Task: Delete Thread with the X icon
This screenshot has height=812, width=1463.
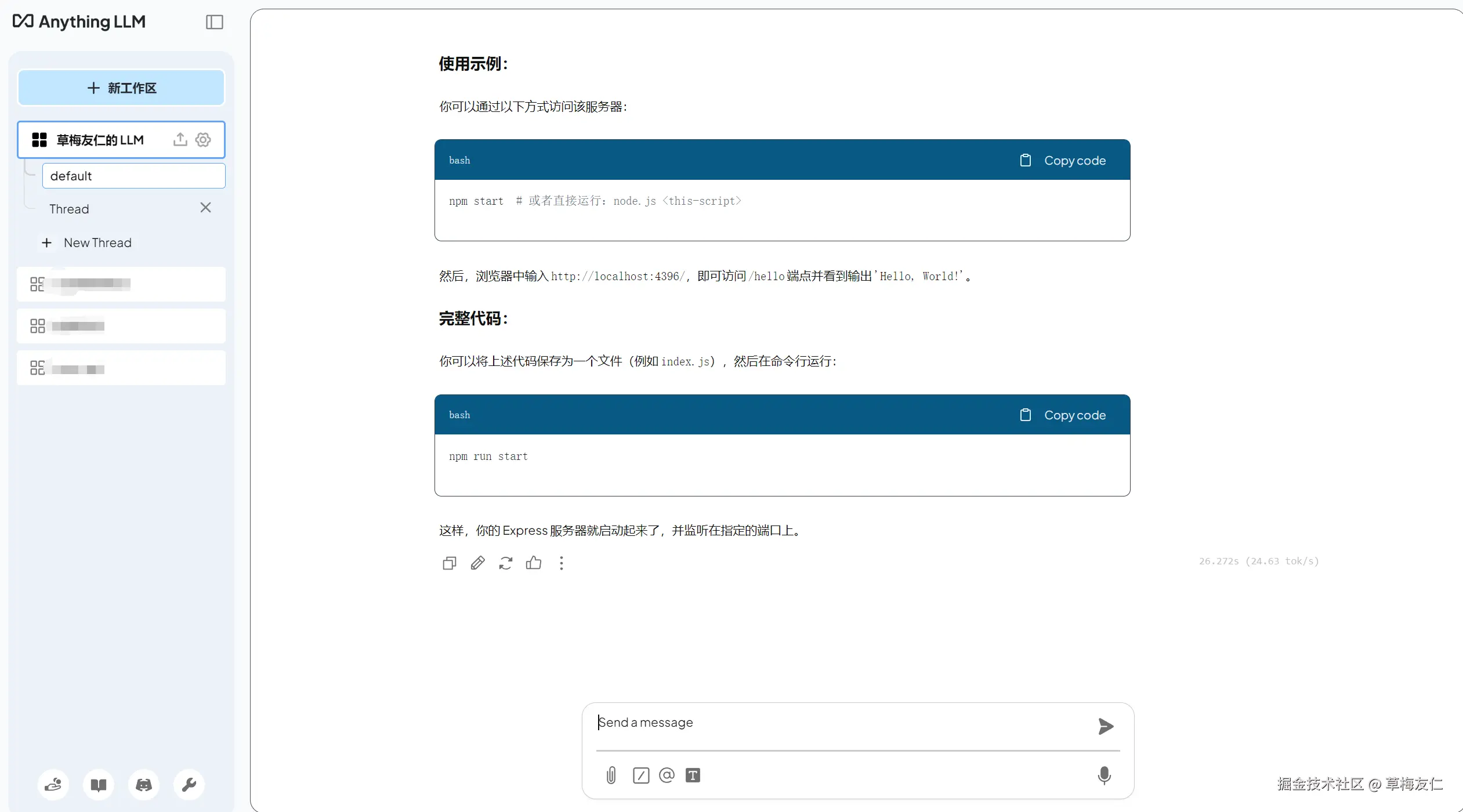Action: point(205,208)
